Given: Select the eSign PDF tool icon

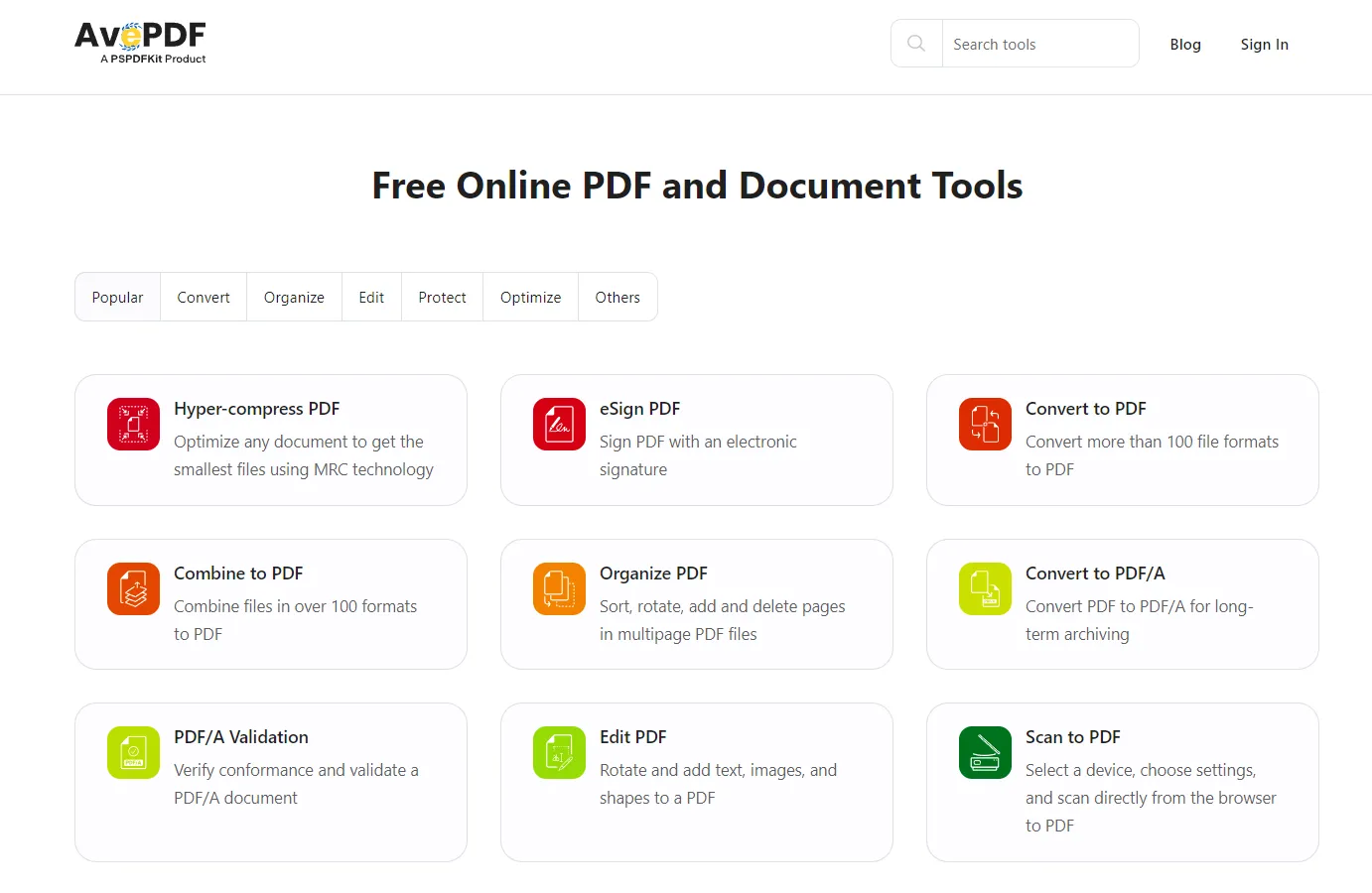Looking at the screenshot, I should pos(559,424).
